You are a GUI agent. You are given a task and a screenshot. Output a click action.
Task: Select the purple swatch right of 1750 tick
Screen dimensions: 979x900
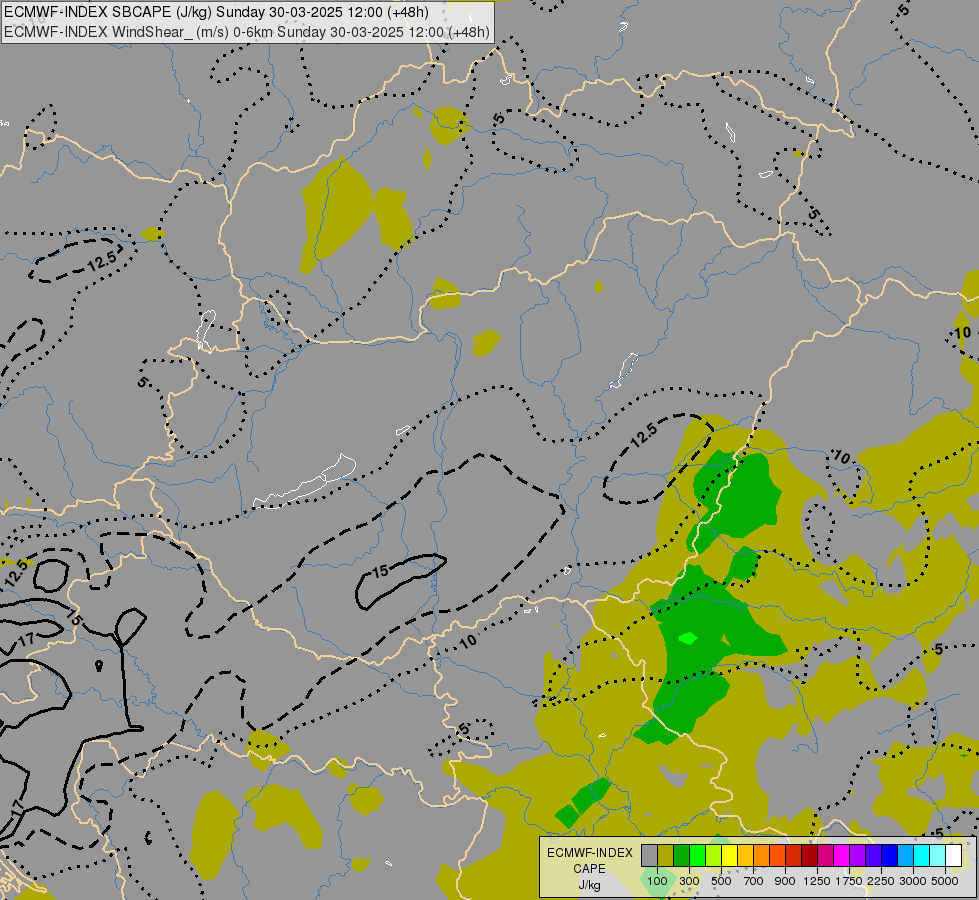858,856
